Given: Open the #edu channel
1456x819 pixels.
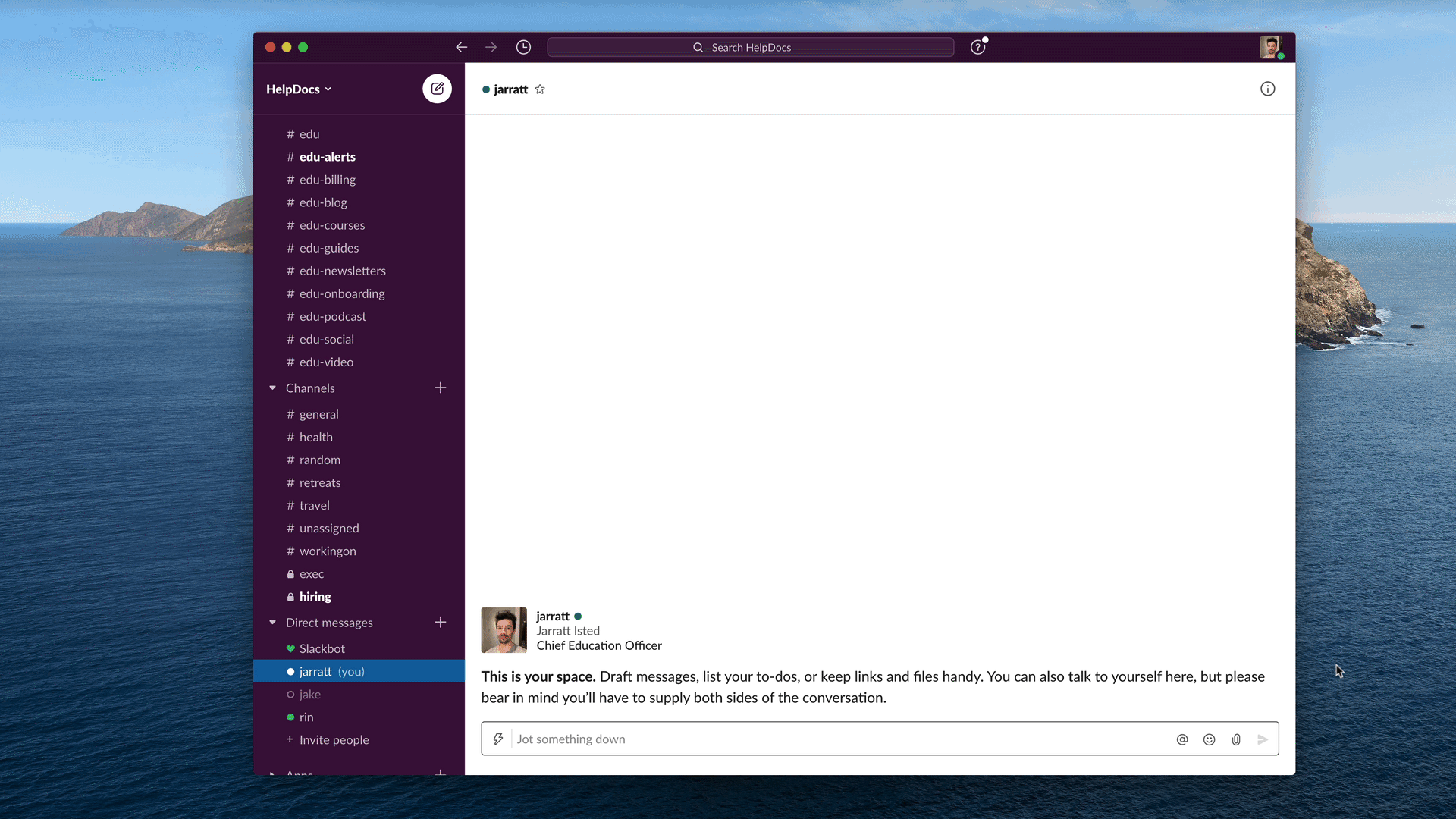Looking at the screenshot, I should (359, 133).
